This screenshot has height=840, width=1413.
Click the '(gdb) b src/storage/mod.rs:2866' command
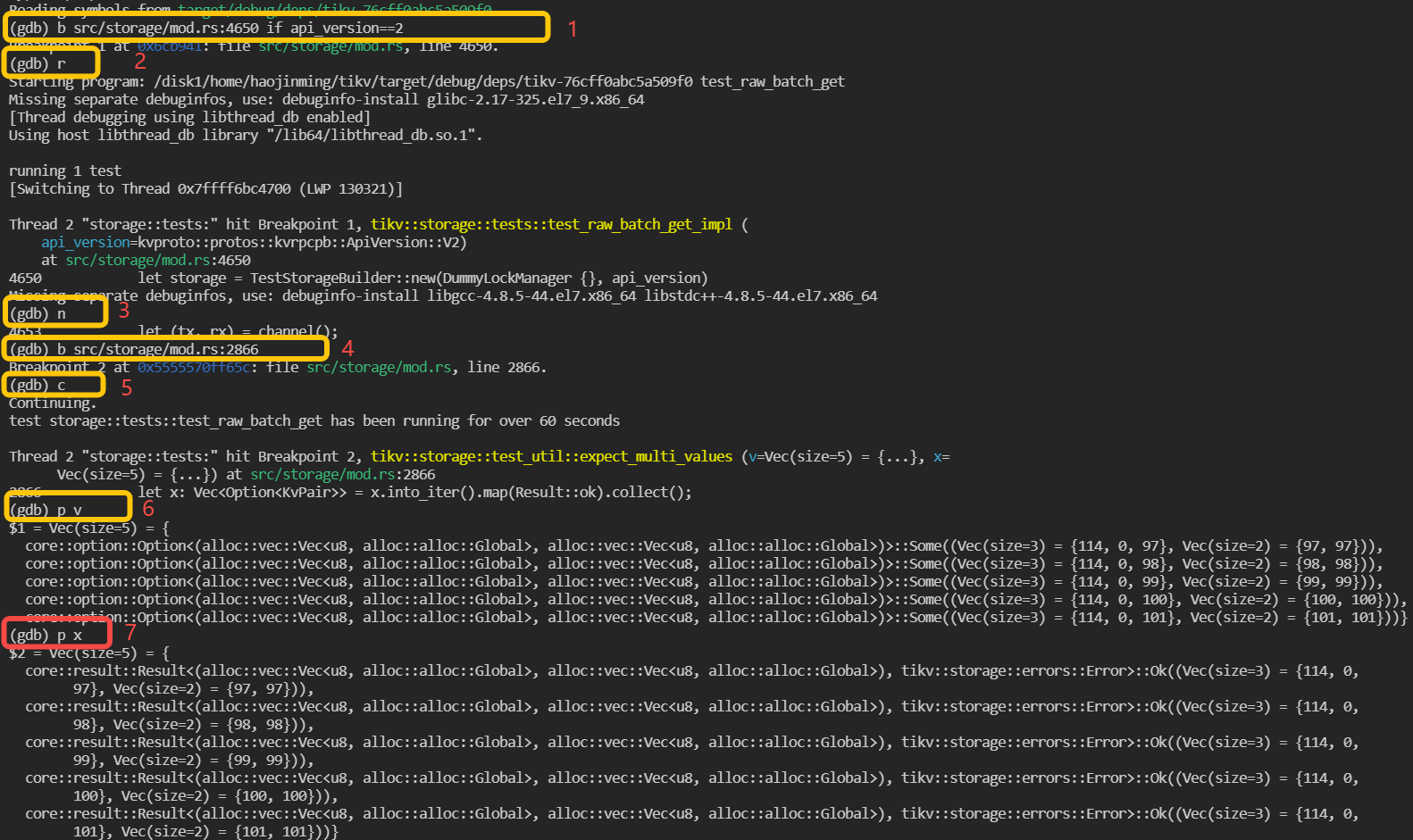[134, 349]
